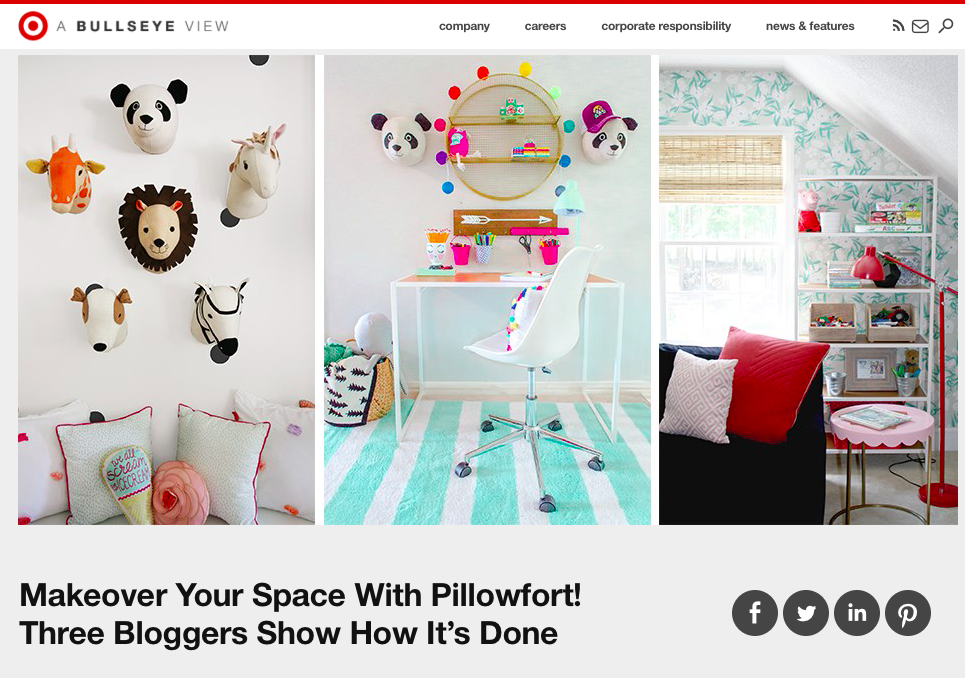Viewport: 965px width, 678px height.
Task: Click the lion head wall decoration
Action: click(x=158, y=228)
